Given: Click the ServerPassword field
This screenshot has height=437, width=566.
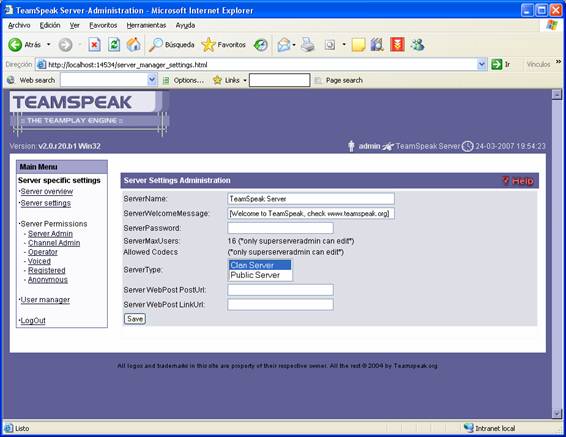Looking at the screenshot, I should 280,228.
